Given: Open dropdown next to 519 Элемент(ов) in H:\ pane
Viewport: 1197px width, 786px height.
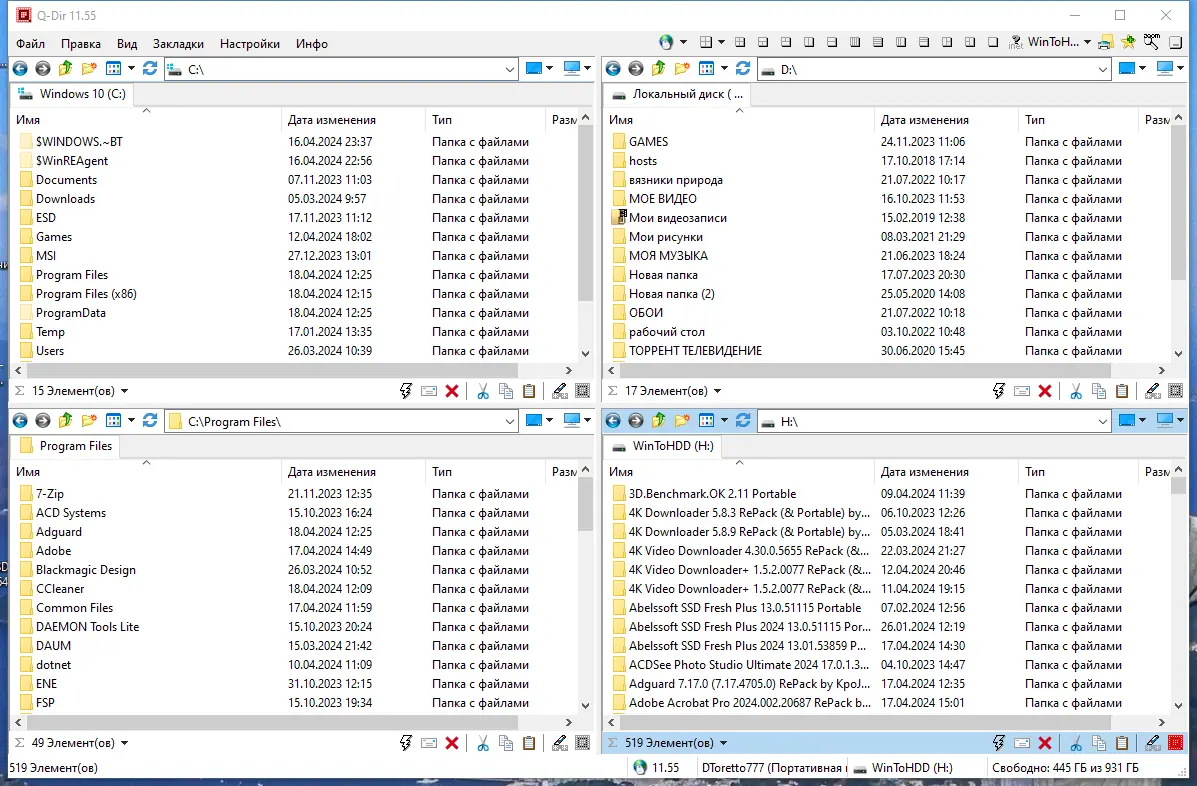Looking at the screenshot, I should pos(723,743).
